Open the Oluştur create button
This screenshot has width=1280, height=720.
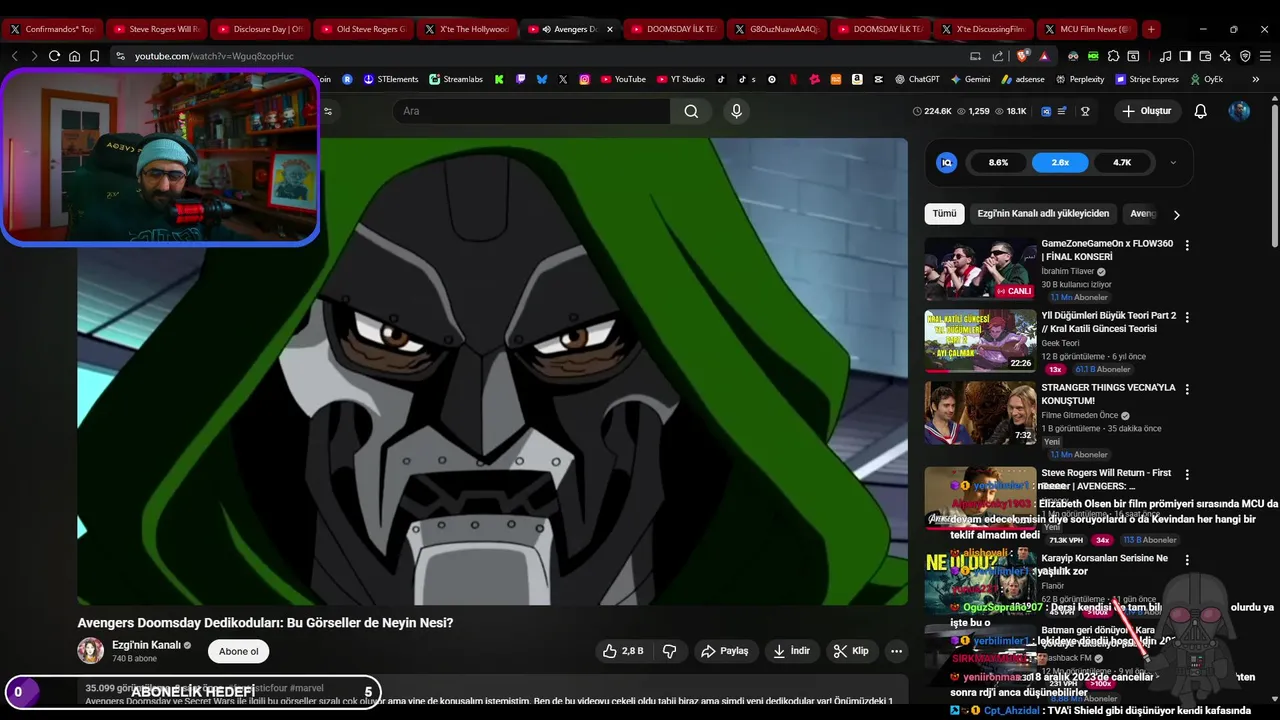coord(1146,111)
